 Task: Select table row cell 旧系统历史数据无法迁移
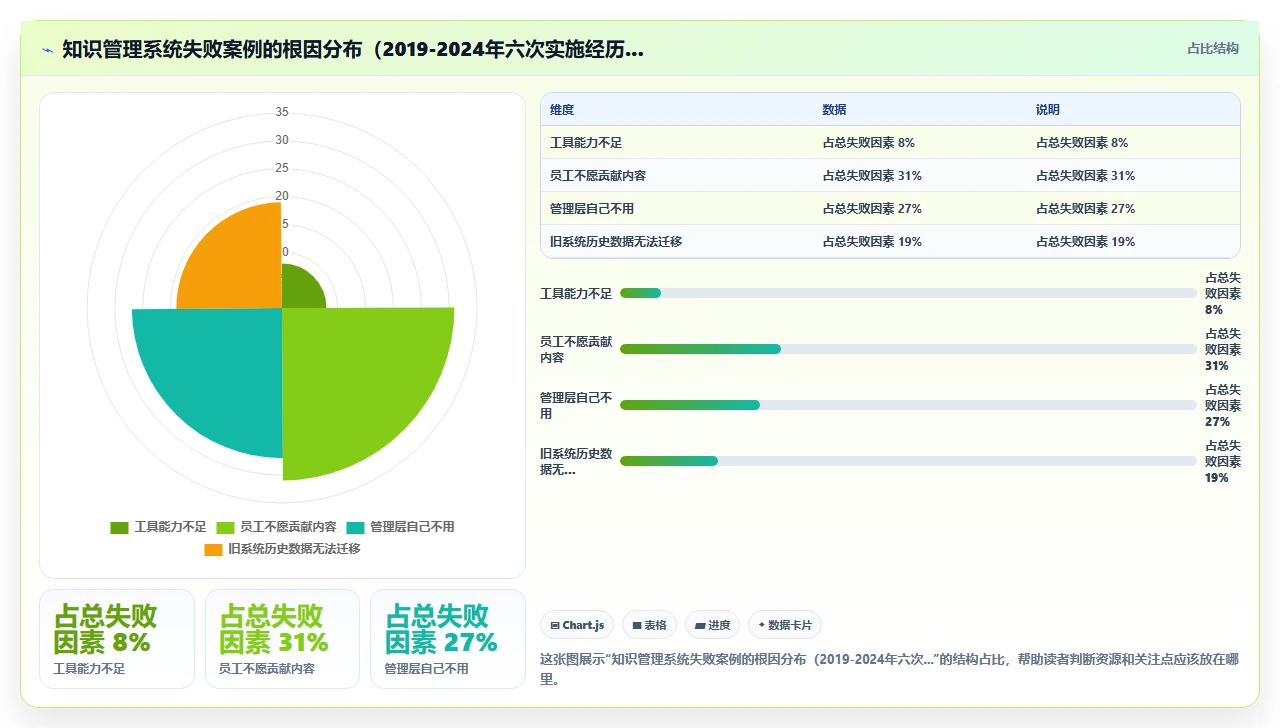click(616, 242)
